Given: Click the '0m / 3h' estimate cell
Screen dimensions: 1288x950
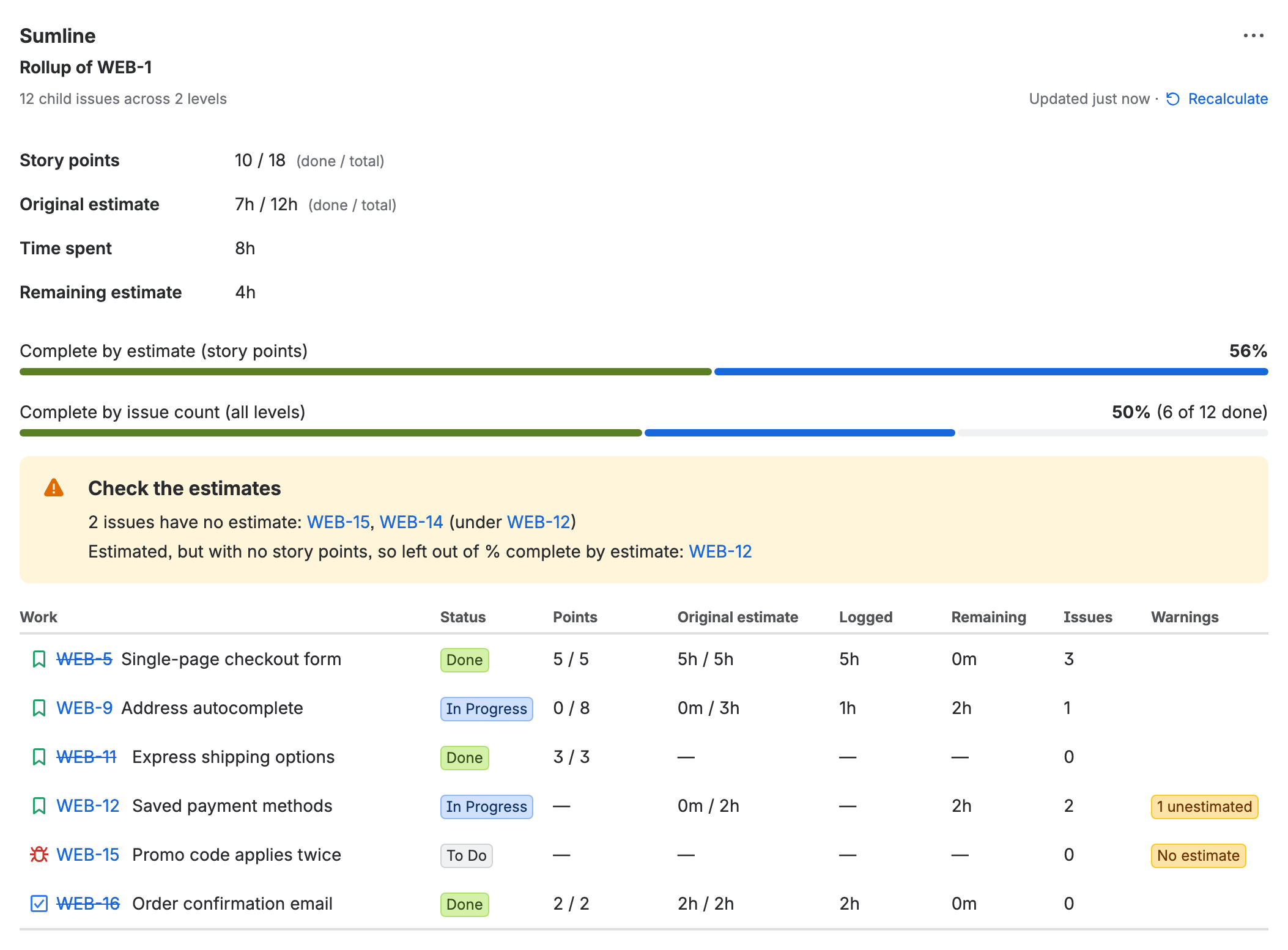Looking at the screenshot, I should coord(708,708).
